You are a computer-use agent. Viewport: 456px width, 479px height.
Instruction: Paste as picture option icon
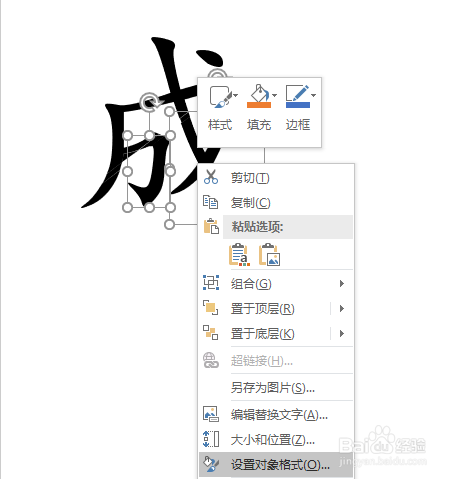269,255
